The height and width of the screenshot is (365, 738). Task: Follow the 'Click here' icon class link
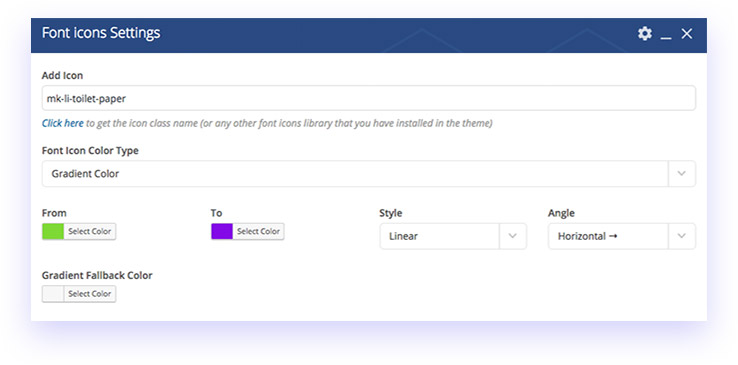[x=63, y=123]
